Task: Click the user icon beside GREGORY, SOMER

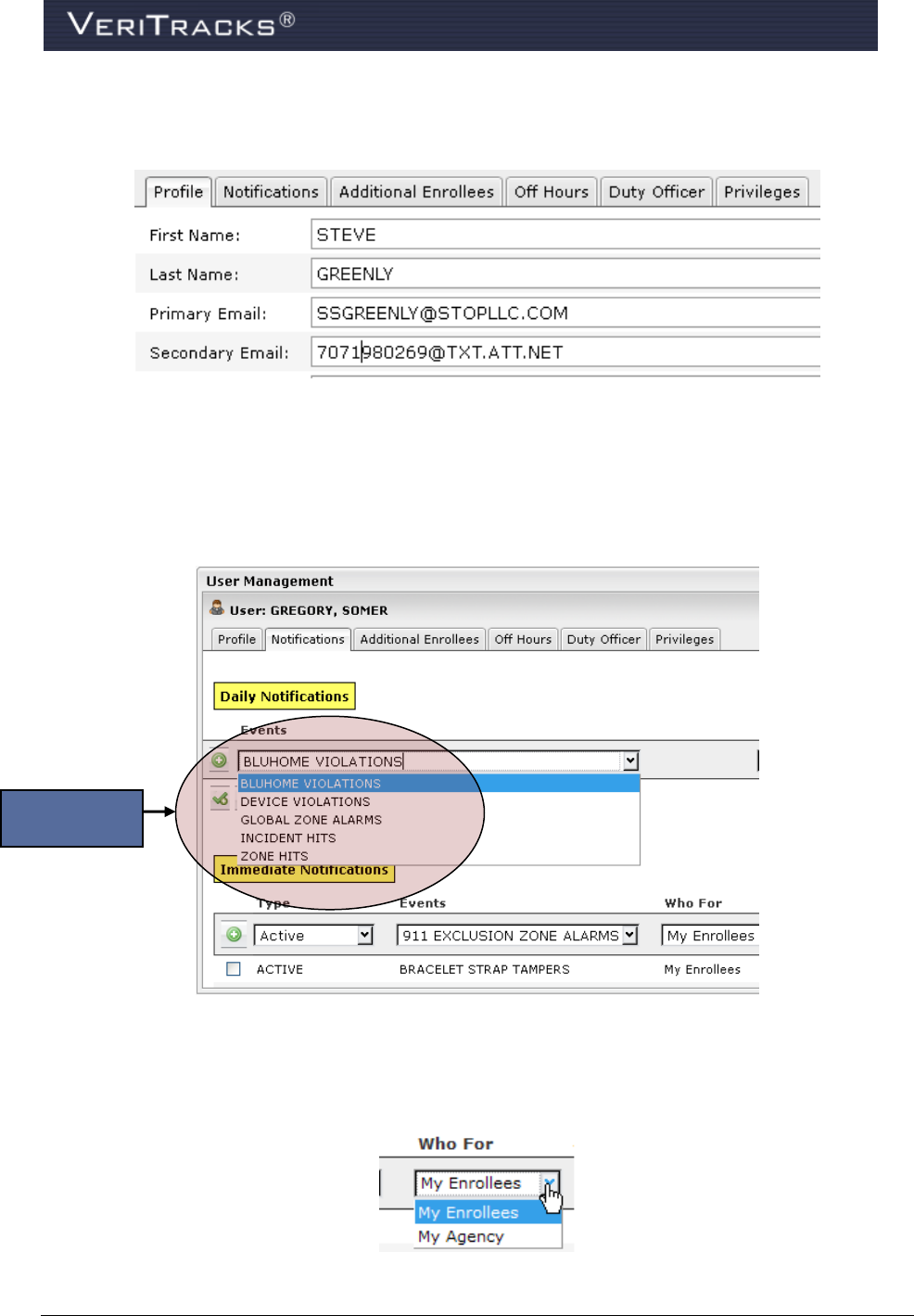Action: pos(217,608)
